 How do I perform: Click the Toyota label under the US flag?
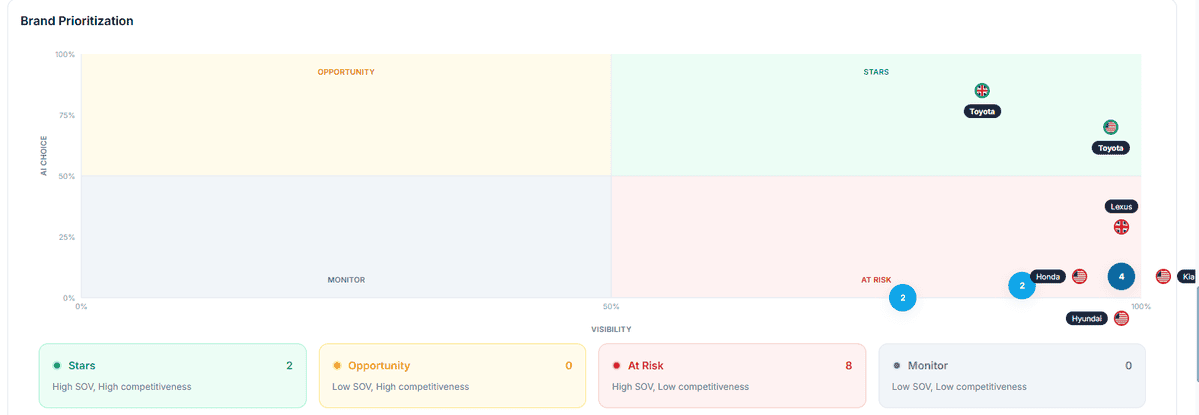[x=1110, y=148]
